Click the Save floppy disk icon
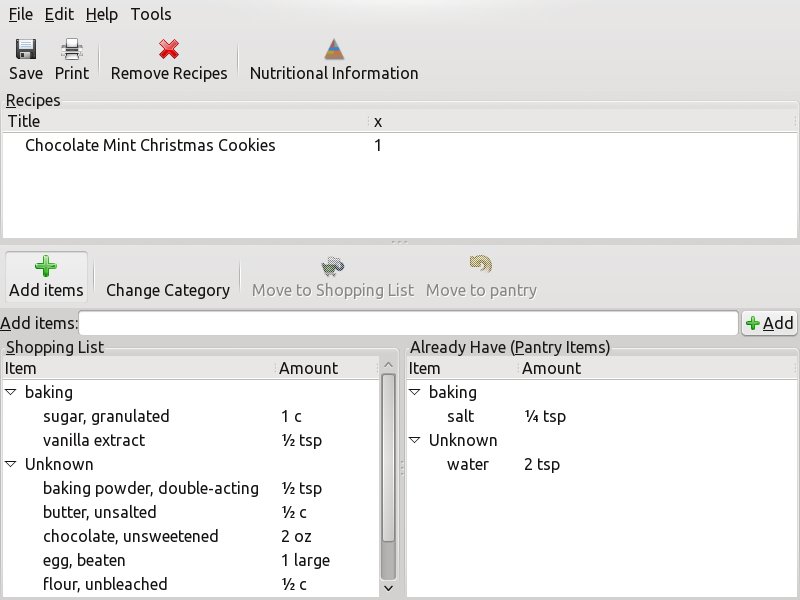 (x=26, y=49)
